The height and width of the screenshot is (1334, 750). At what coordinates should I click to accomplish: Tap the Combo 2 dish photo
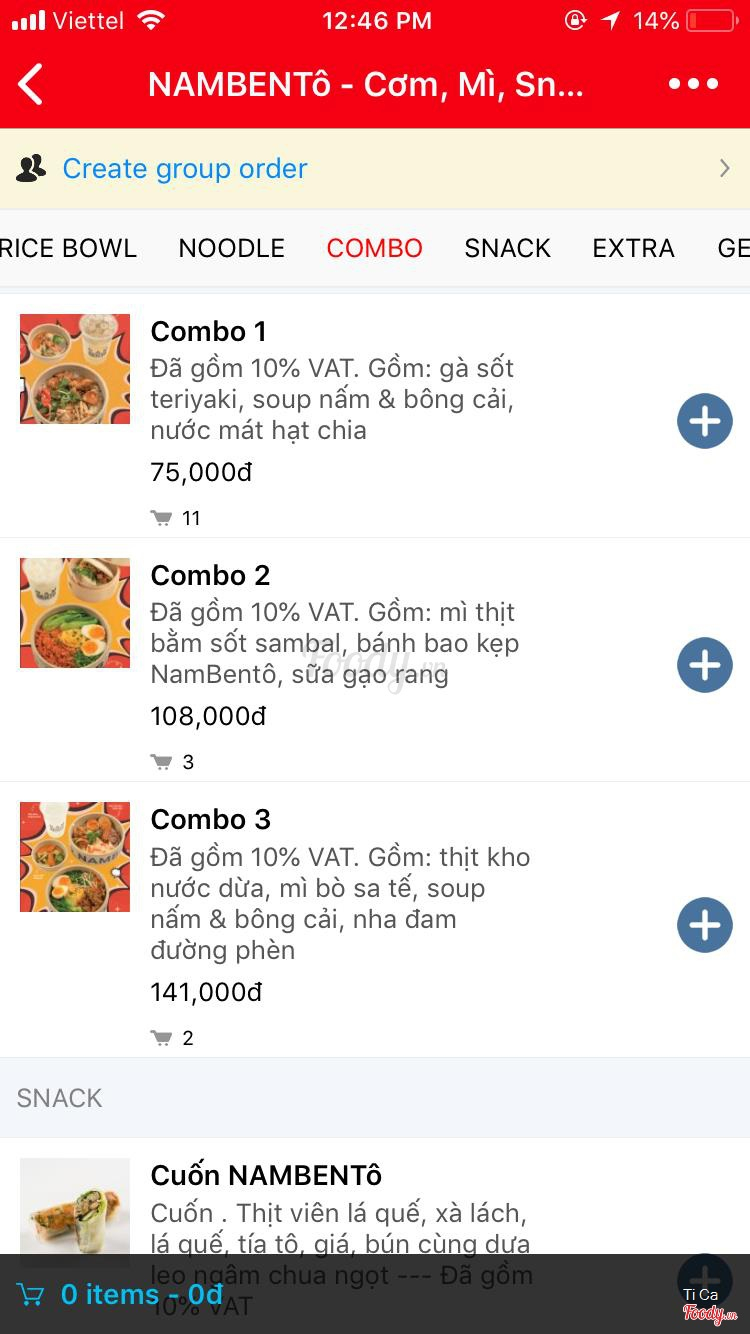point(75,613)
